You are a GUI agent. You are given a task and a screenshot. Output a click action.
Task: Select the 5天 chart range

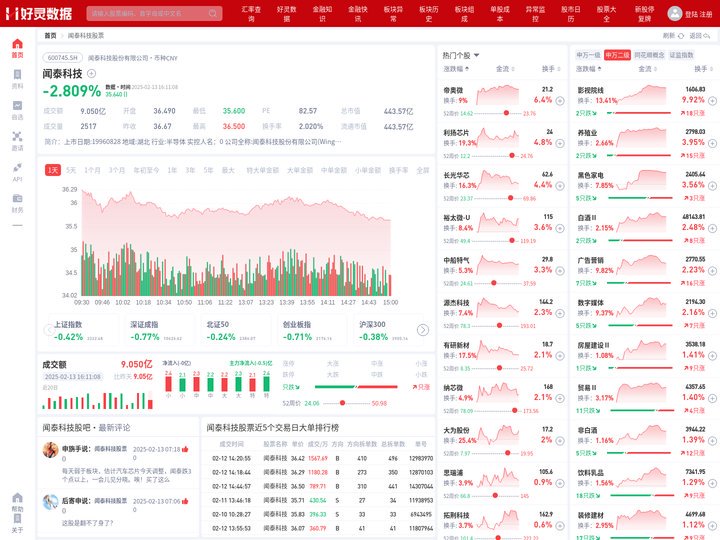pyautogui.click(x=71, y=170)
